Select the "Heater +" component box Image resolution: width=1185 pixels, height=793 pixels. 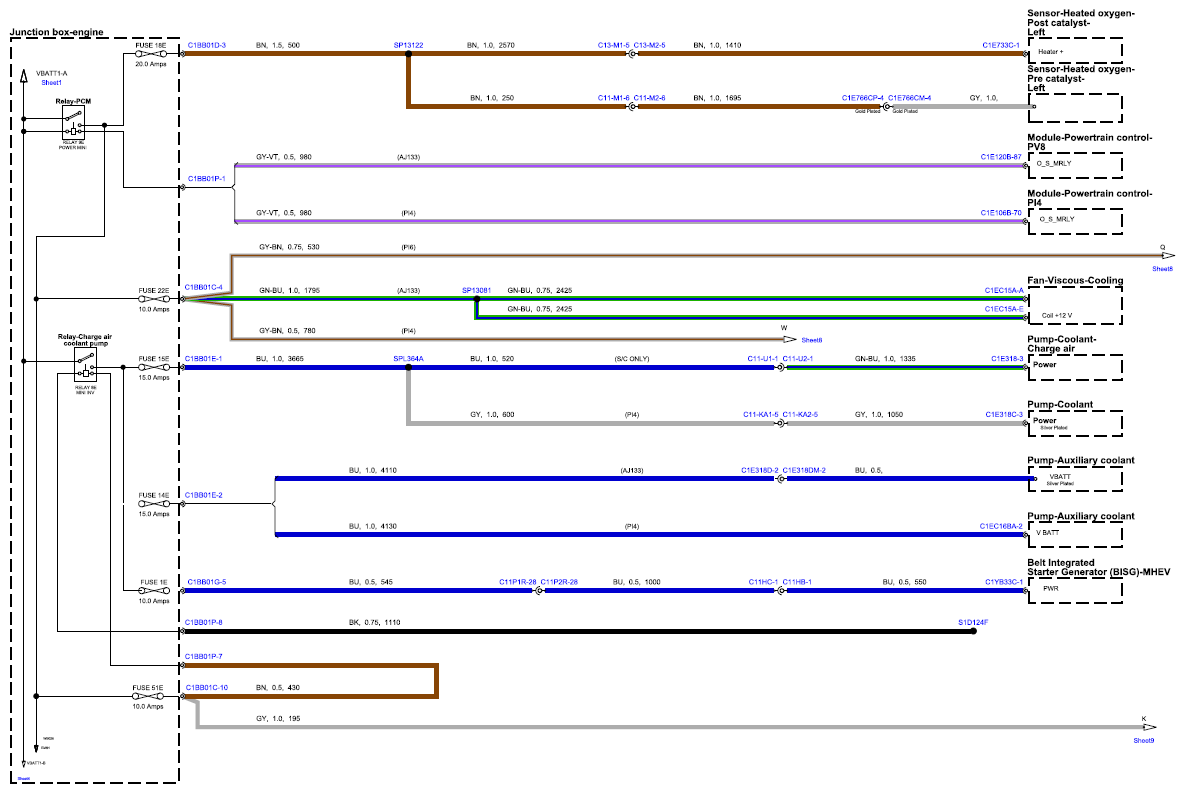(x=1075, y=51)
